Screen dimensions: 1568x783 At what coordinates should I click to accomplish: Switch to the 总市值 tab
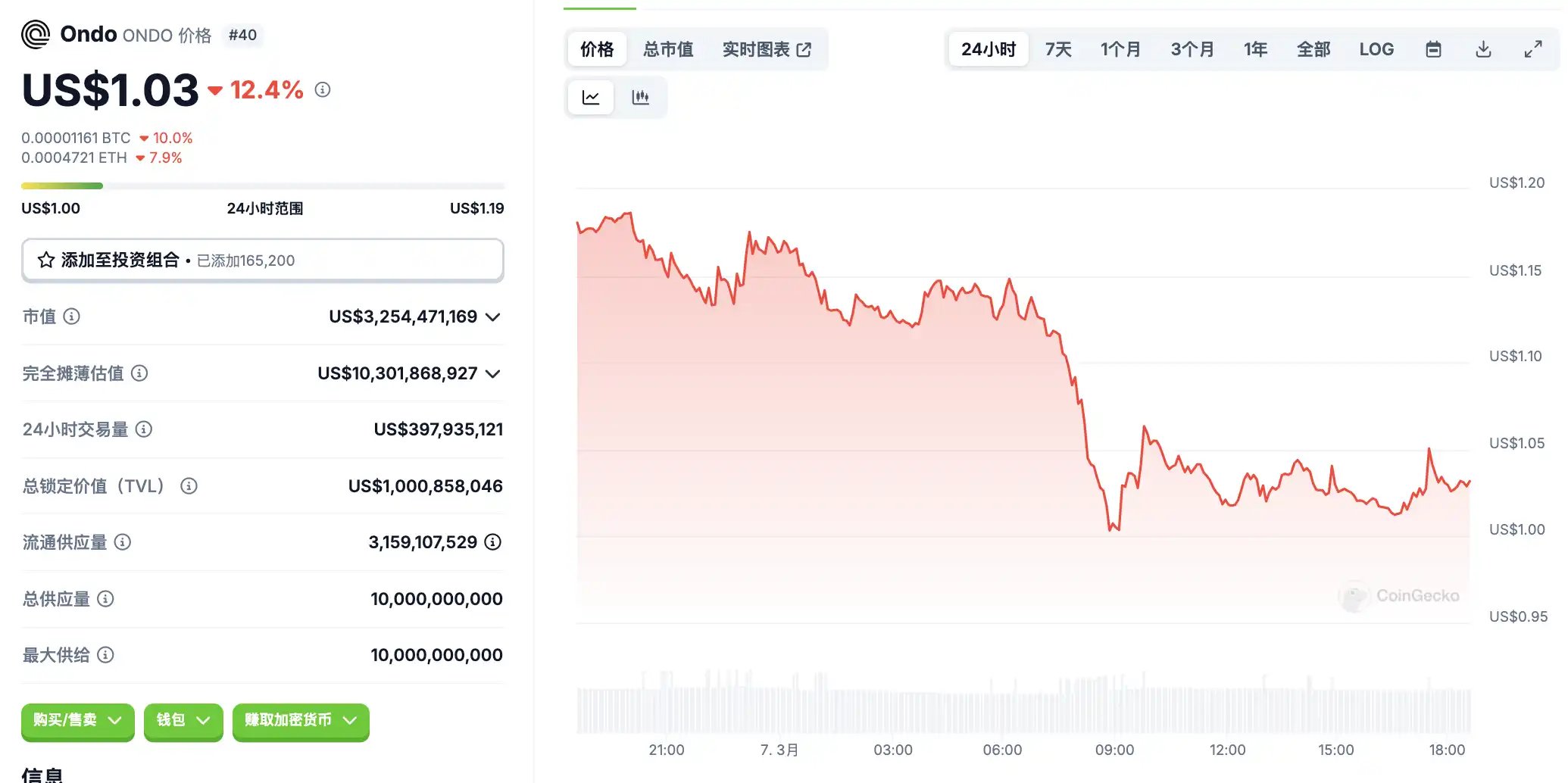pyautogui.click(x=668, y=49)
